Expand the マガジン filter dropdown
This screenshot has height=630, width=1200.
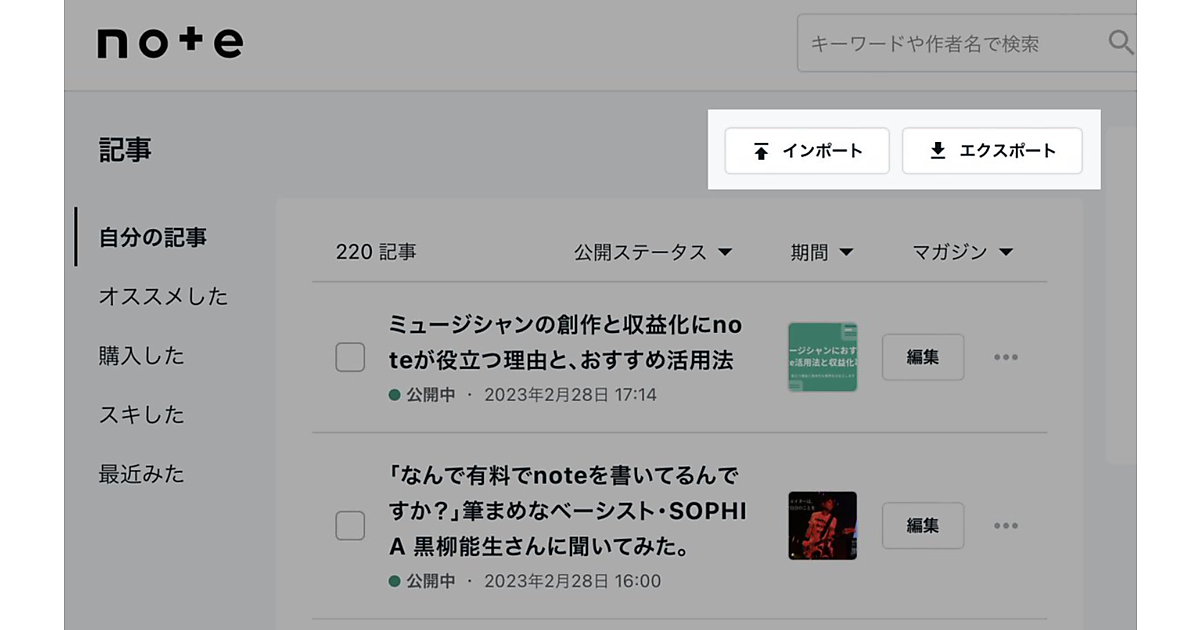click(962, 252)
